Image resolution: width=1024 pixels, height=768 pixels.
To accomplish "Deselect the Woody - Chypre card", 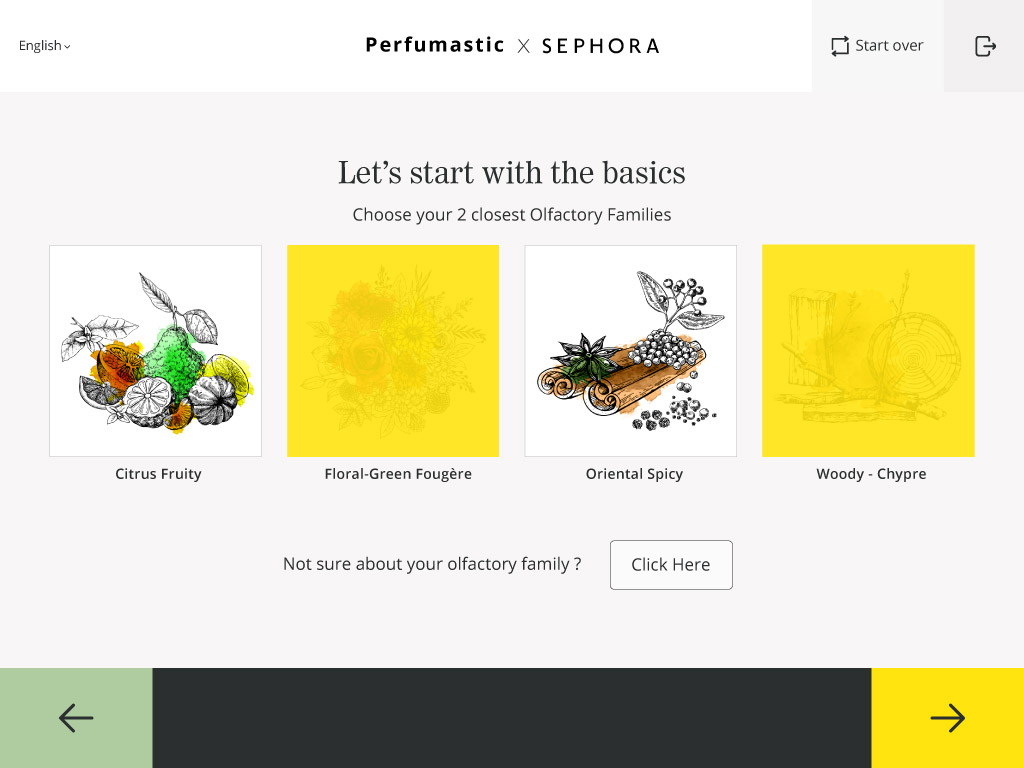I will [868, 351].
